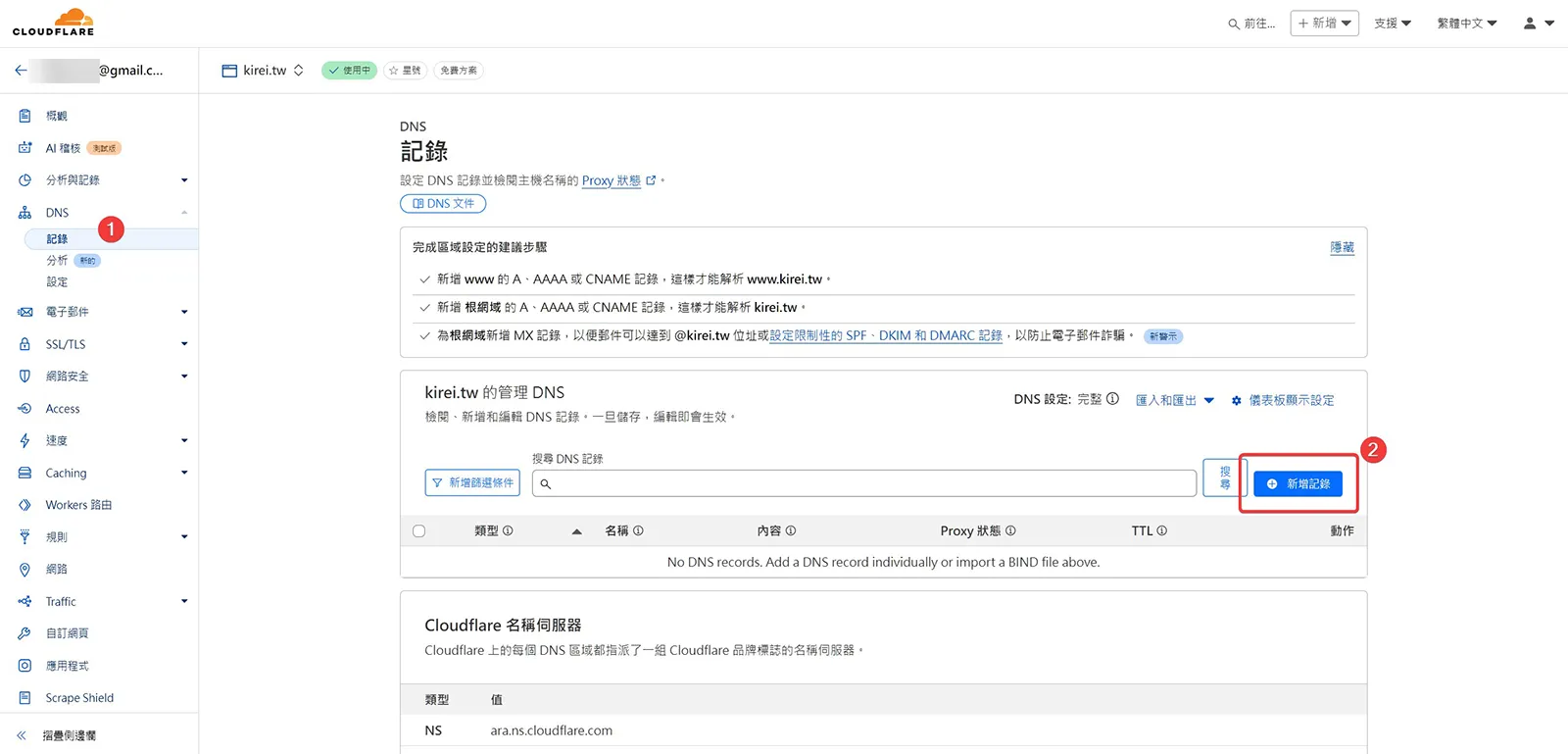This screenshot has width=1568, height=754.
Task: Click 隱藏 to hide suggested steps
Action: [x=1342, y=247]
